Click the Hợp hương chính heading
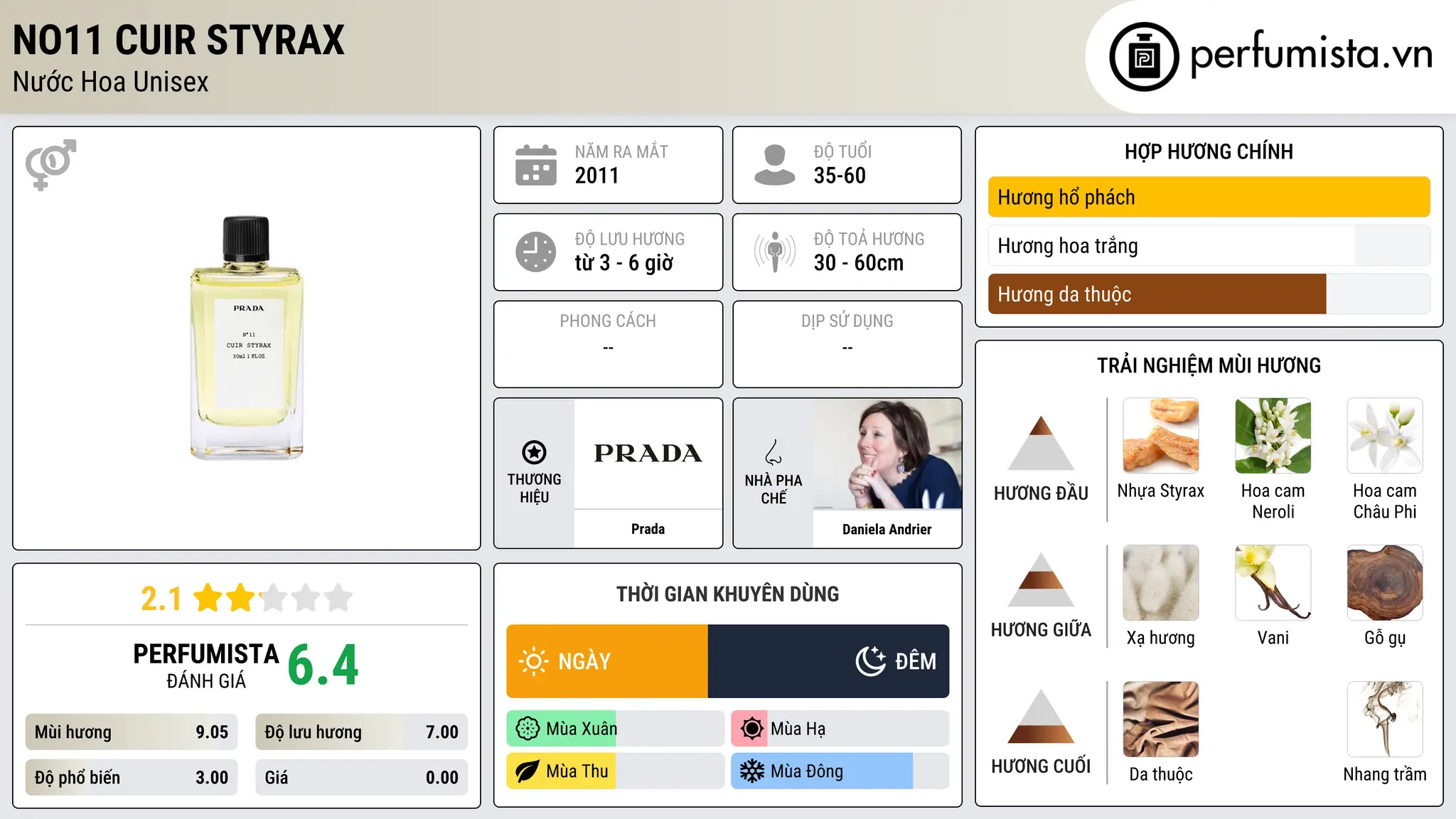This screenshot has height=819, width=1456. (1209, 151)
